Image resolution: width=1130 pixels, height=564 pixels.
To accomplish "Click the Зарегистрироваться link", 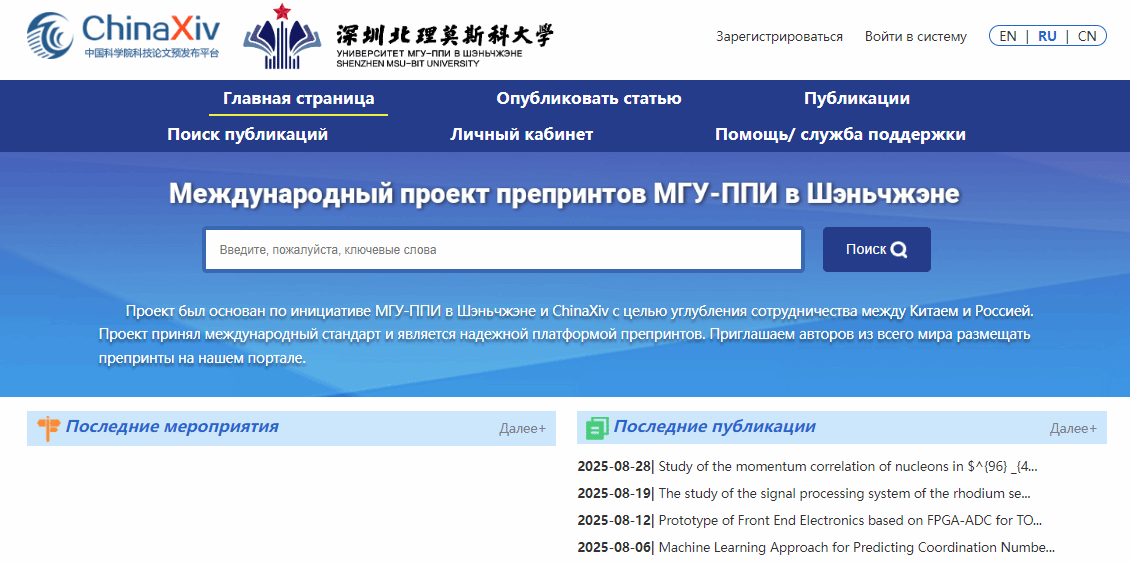I will (x=779, y=37).
